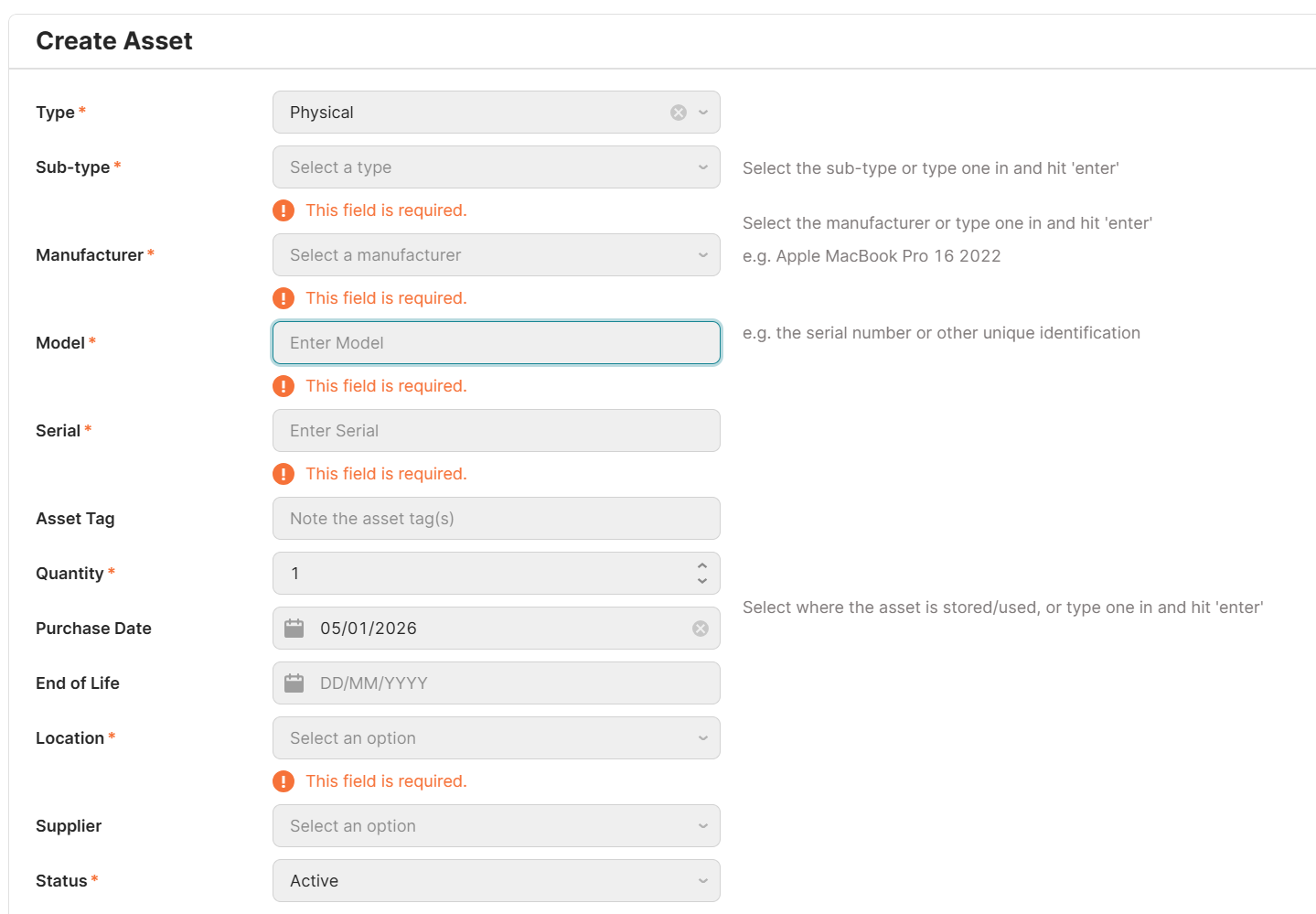Click the Sub-type error warning icon
The width and height of the screenshot is (1316, 914).
pos(284,210)
